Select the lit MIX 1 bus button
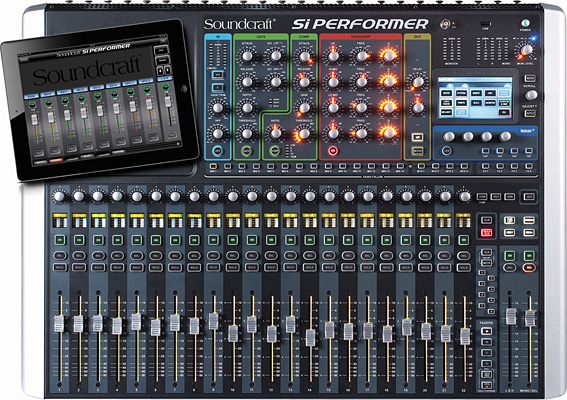 [213, 166]
